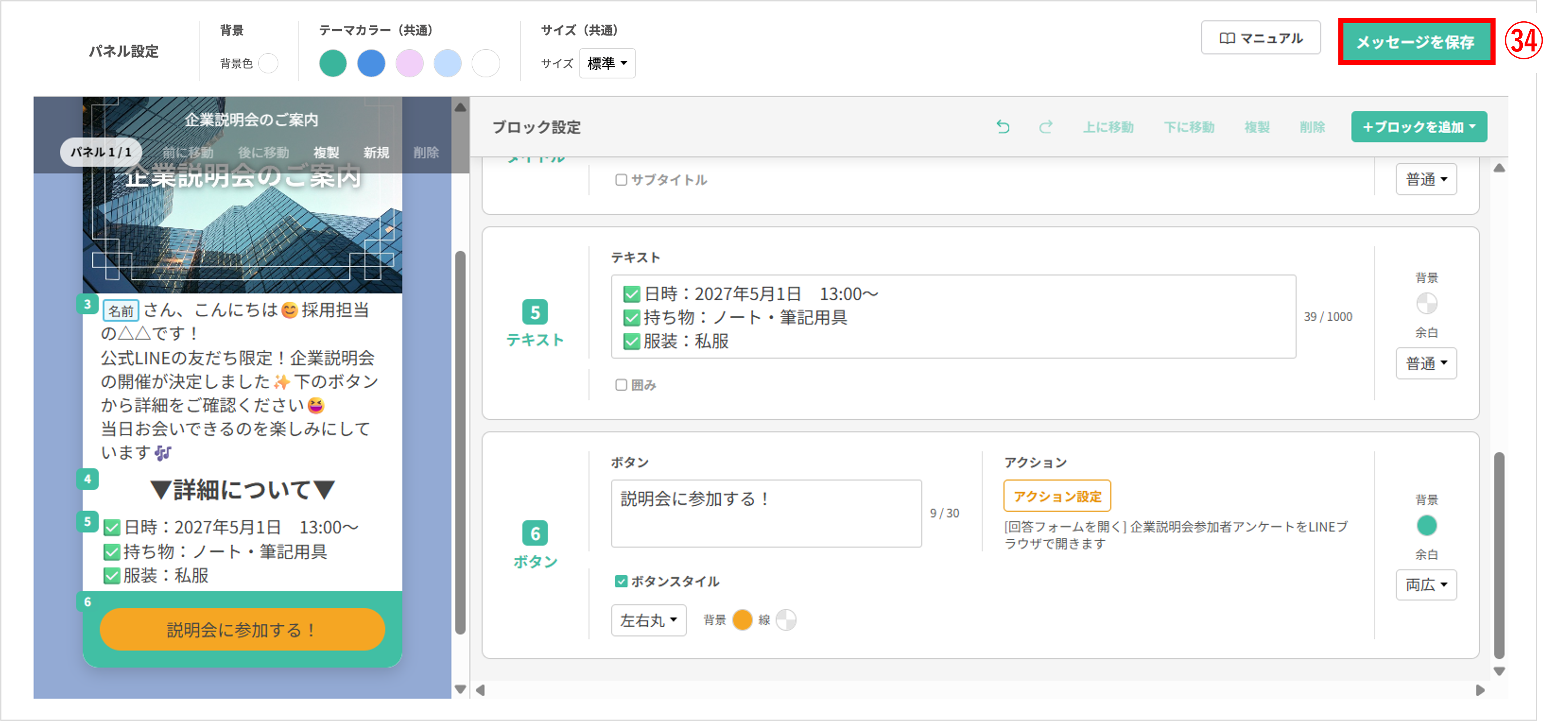Image resolution: width=1568 pixels, height=721 pixels.
Task: Click the undo arrow icon
Action: 1003,126
